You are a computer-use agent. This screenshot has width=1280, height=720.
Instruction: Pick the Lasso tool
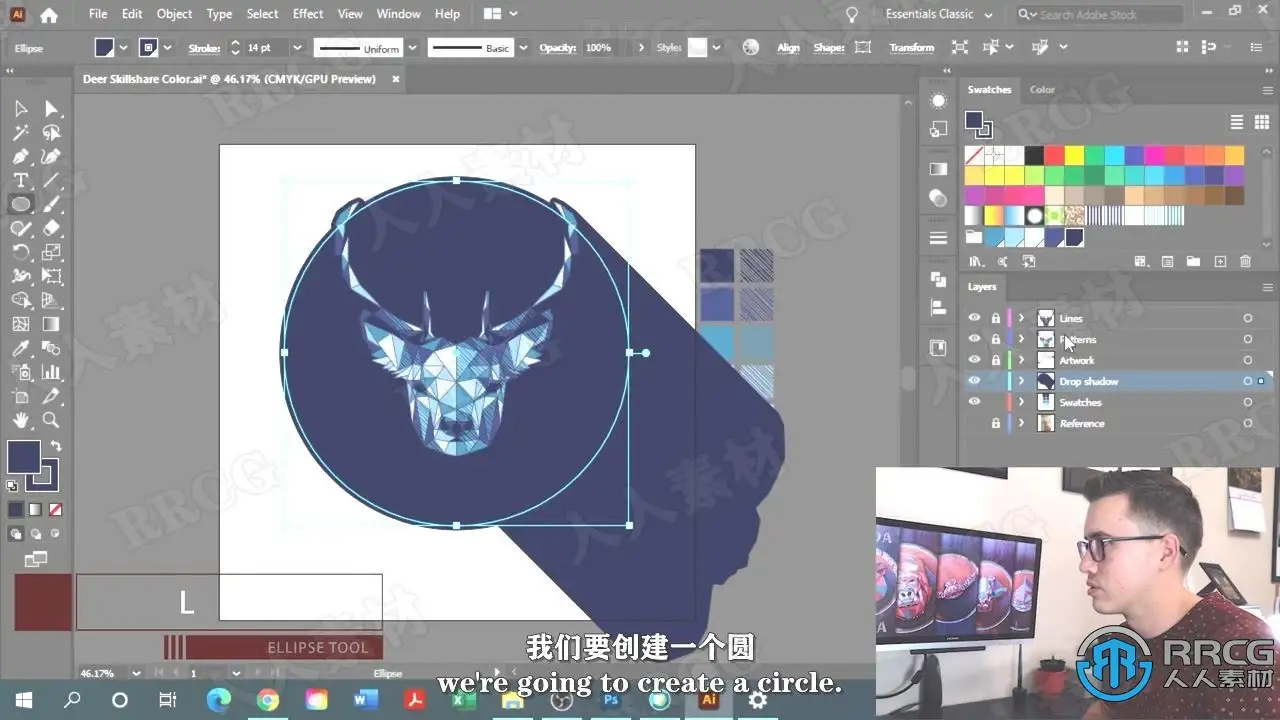click(51, 132)
